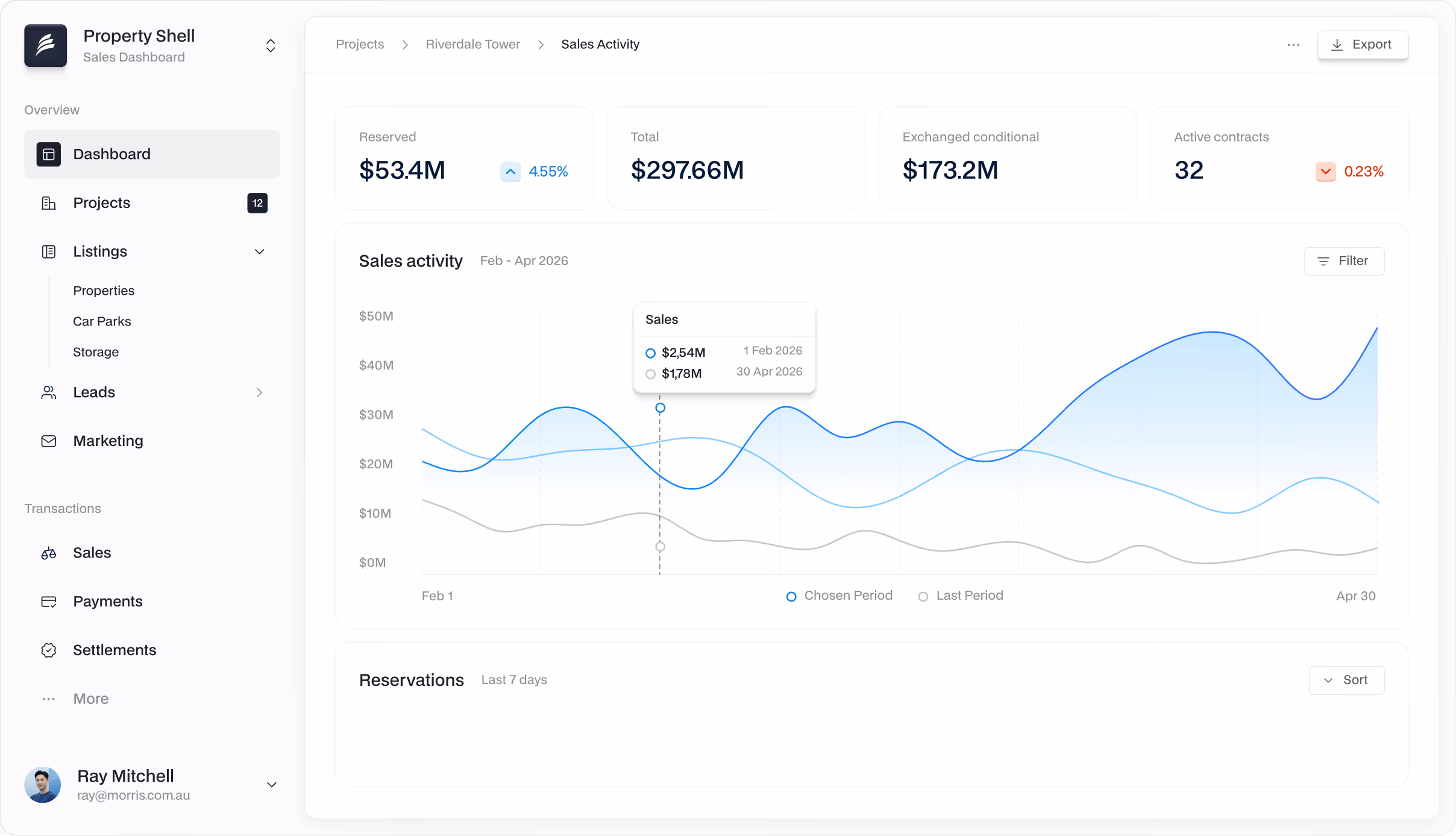Click the Projects building icon
Viewport: 1456px width, 836px height.
[49, 203]
